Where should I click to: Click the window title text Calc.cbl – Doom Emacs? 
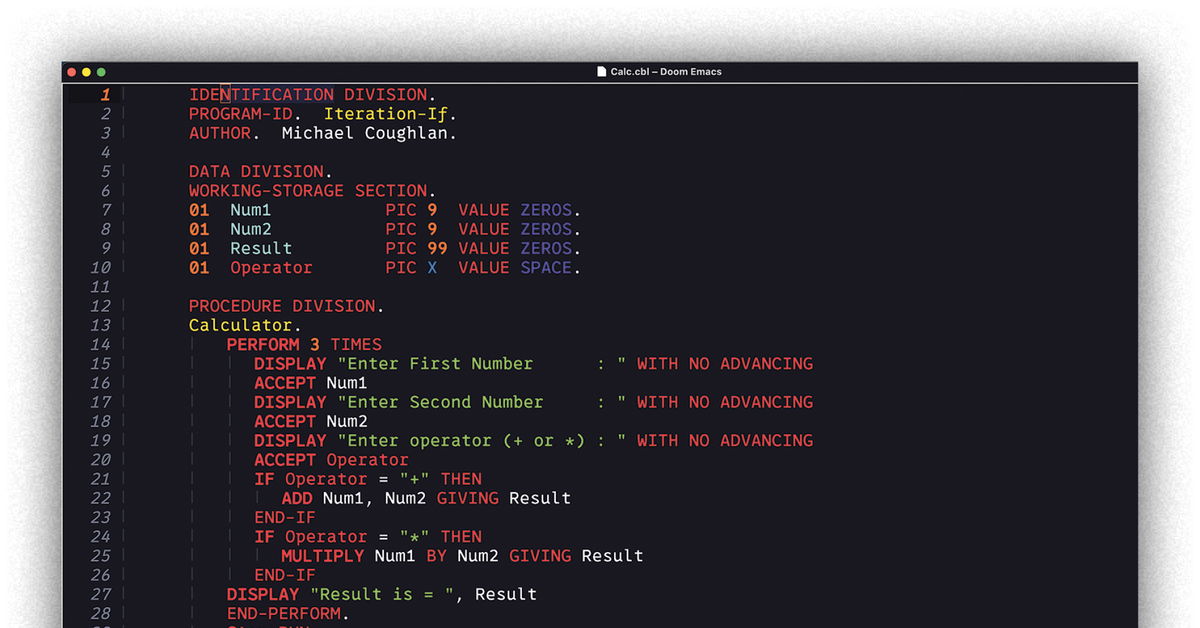[666, 72]
